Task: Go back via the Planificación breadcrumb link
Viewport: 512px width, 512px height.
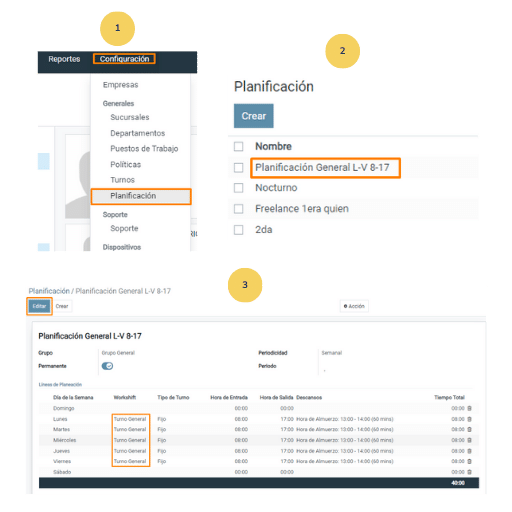Action: point(49,291)
